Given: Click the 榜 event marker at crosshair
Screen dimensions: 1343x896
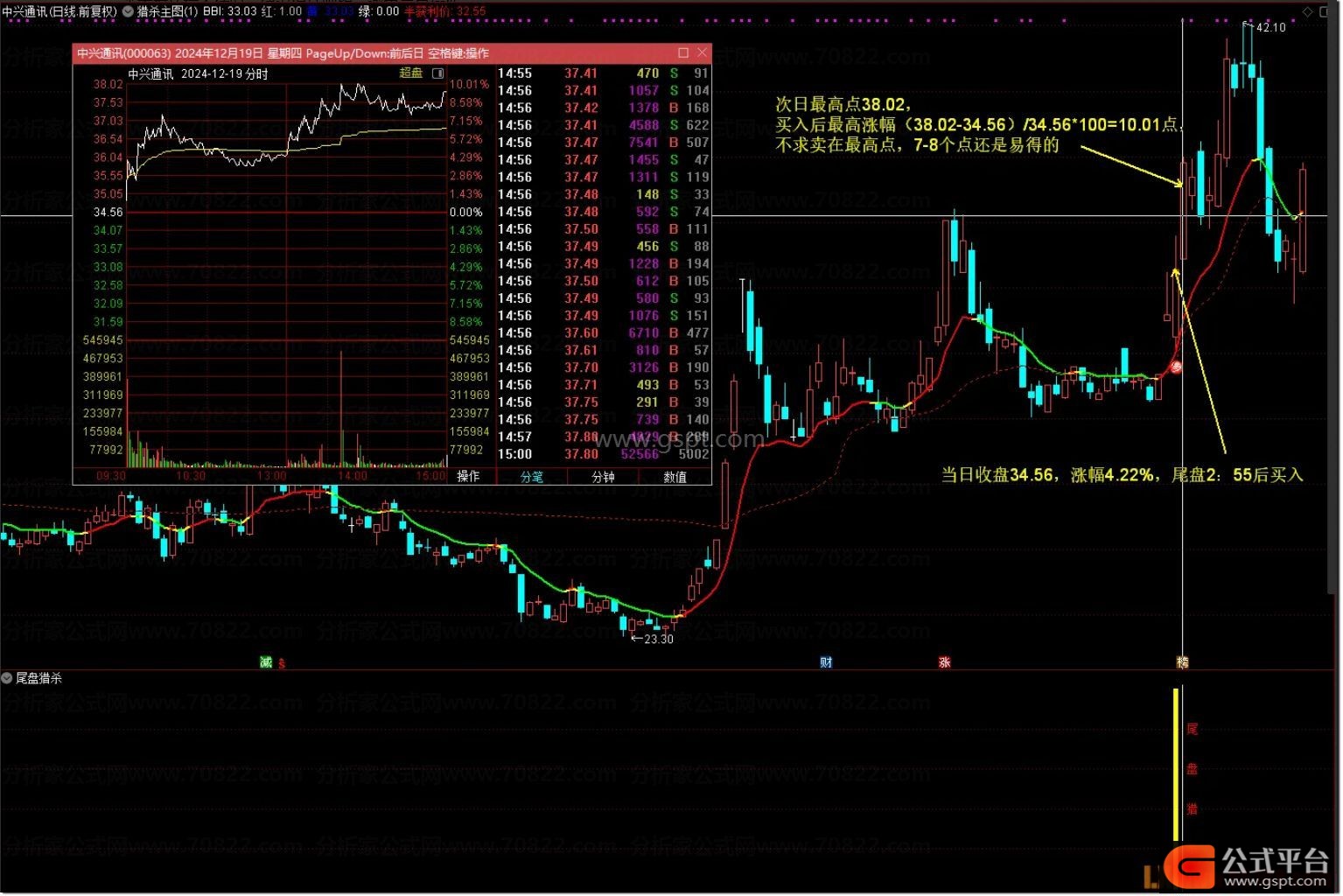Looking at the screenshot, I should (1183, 662).
